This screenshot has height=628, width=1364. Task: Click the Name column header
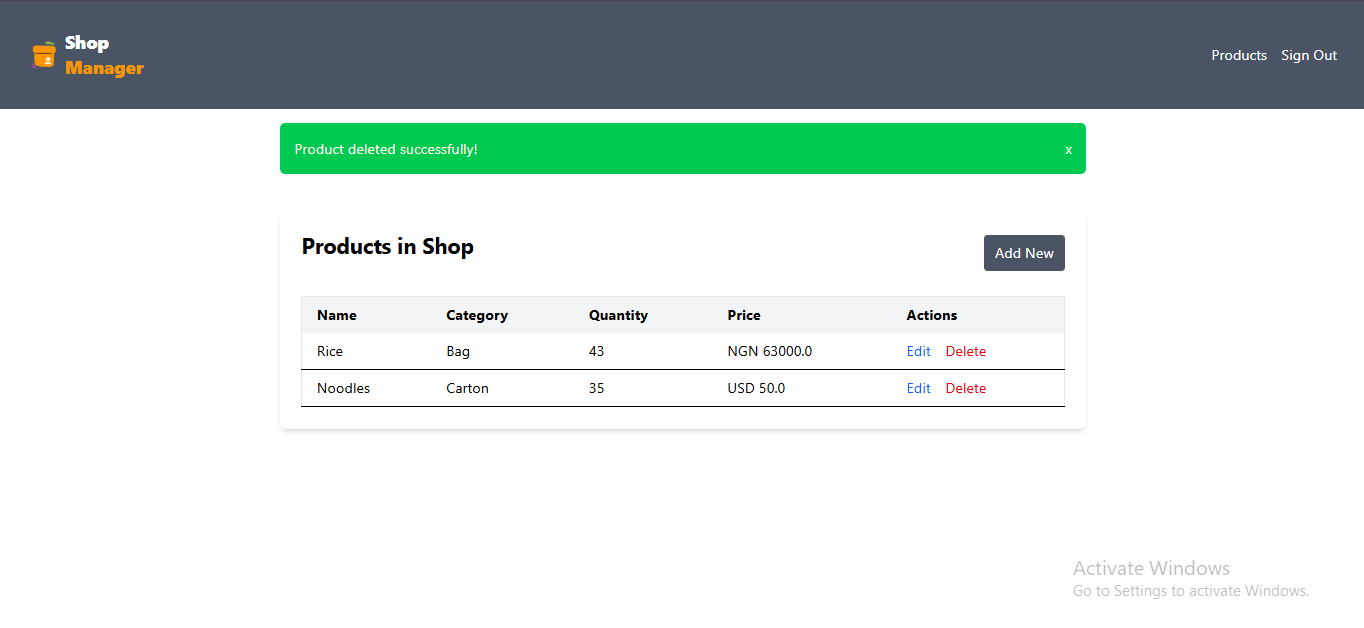click(336, 315)
